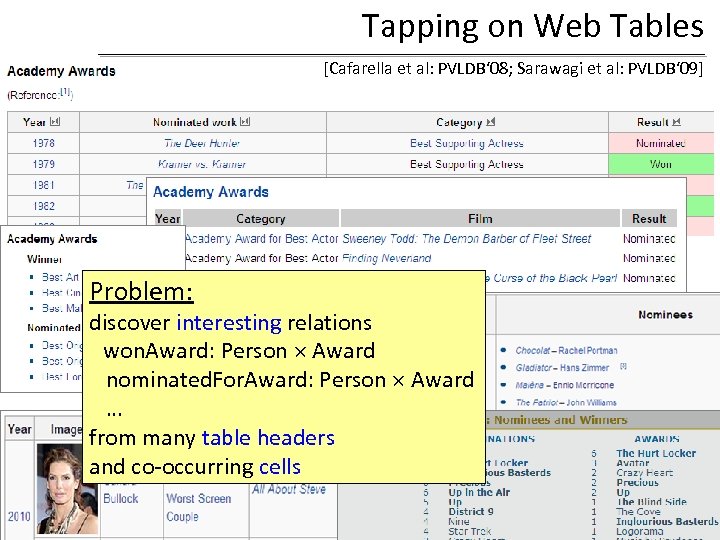The width and height of the screenshot is (720, 540).
Task: Open All About Steve film link
Action: point(289,489)
